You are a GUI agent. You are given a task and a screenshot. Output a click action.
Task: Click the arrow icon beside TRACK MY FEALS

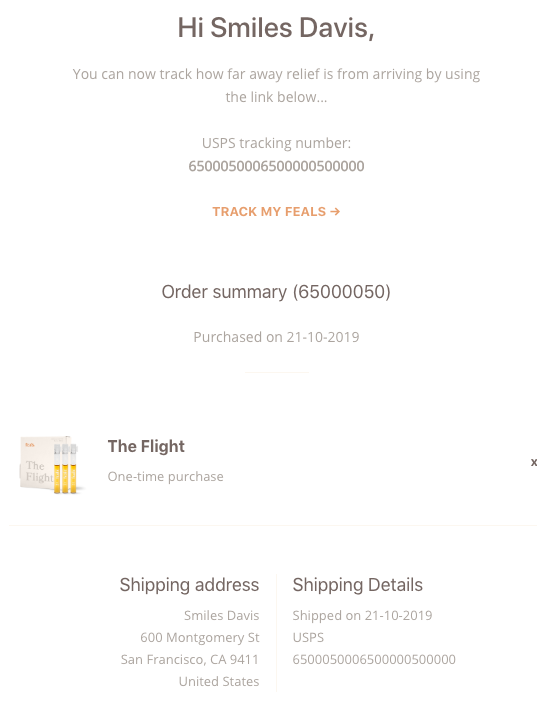[335, 212]
